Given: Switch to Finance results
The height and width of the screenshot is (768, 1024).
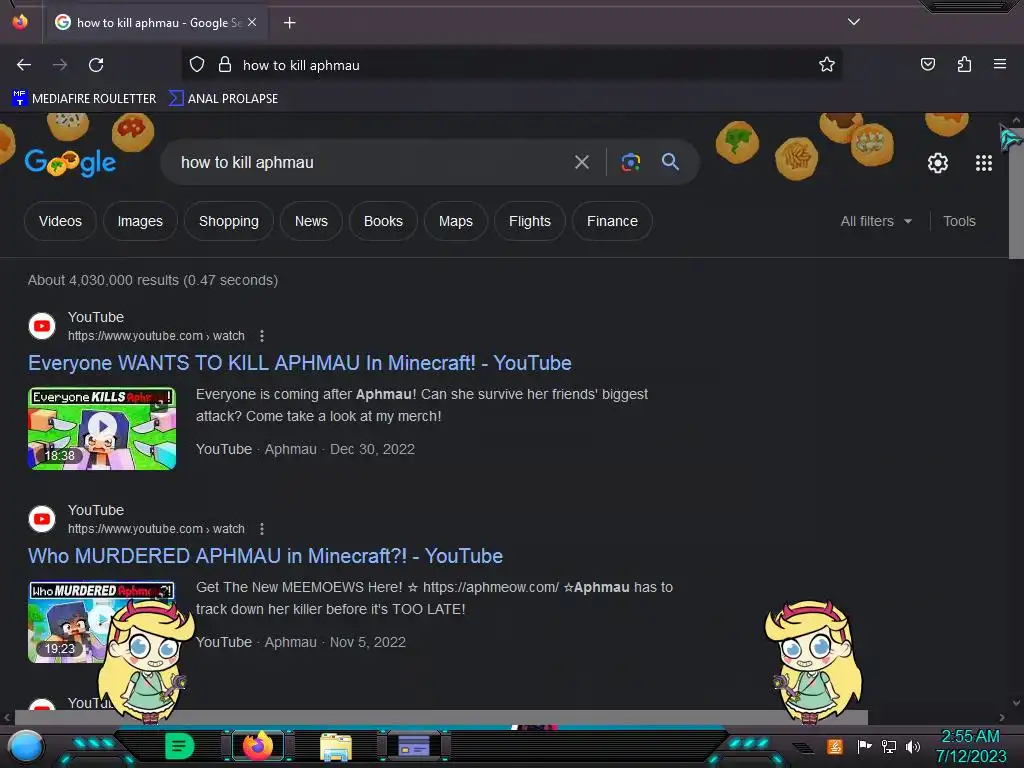Looking at the screenshot, I should [612, 221].
